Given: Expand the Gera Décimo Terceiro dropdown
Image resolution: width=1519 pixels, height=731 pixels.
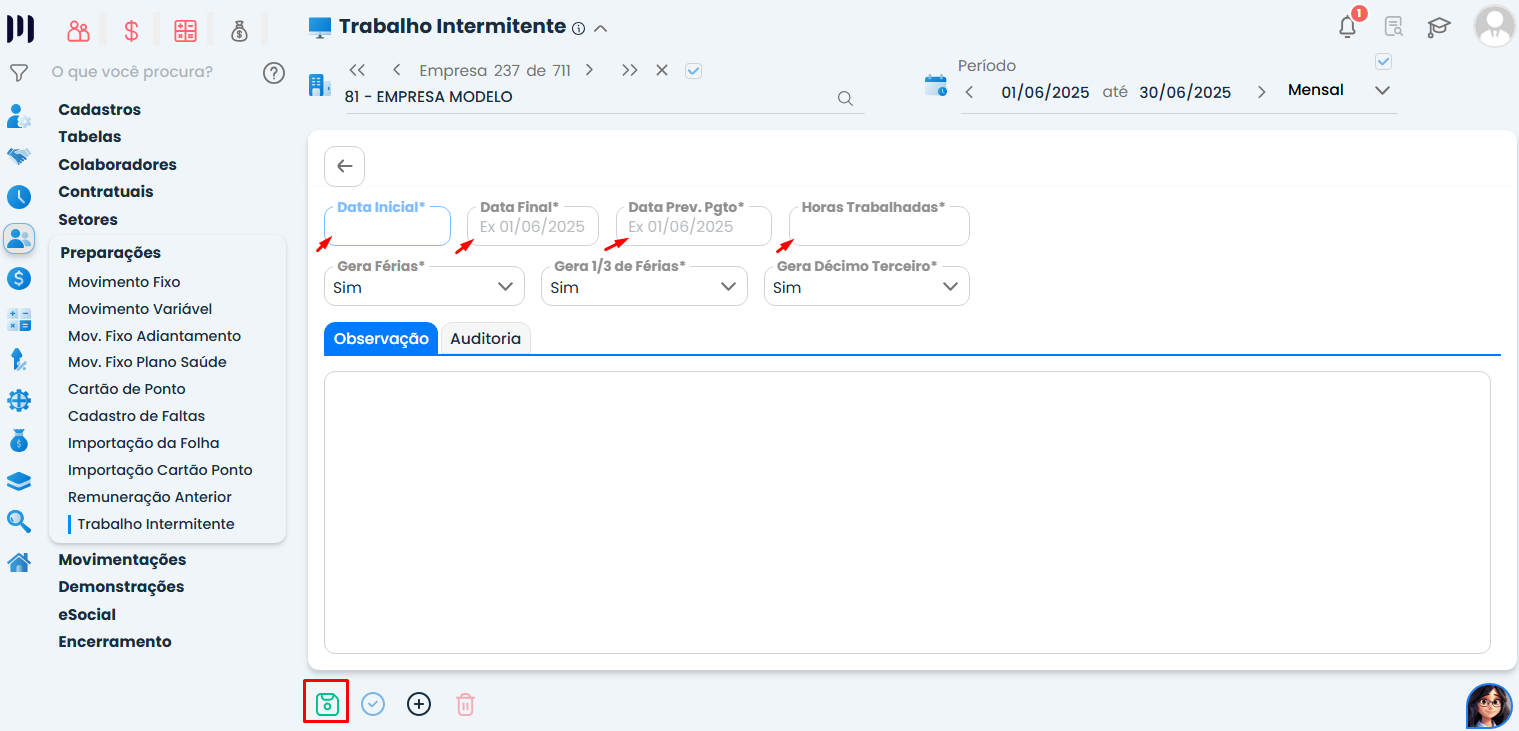Looking at the screenshot, I should 866,287.
